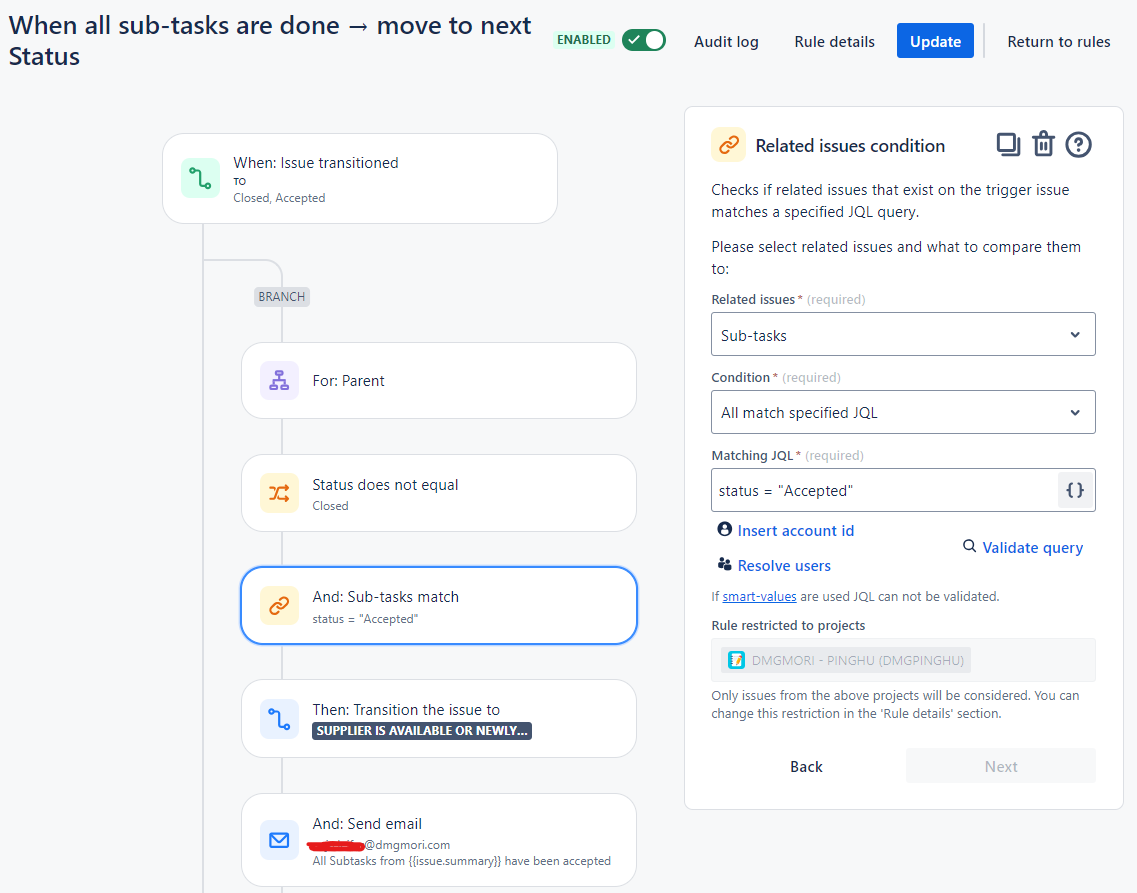The height and width of the screenshot is (893, 1137).
Task: Expand the Condition All match specified JQL dropdown
Action: [903, 412]
